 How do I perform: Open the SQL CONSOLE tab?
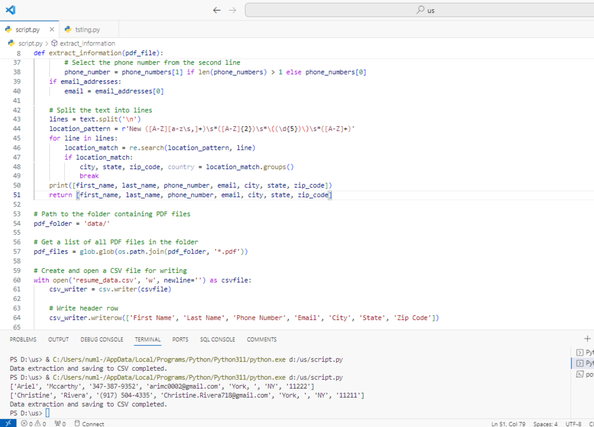[217, 339]
